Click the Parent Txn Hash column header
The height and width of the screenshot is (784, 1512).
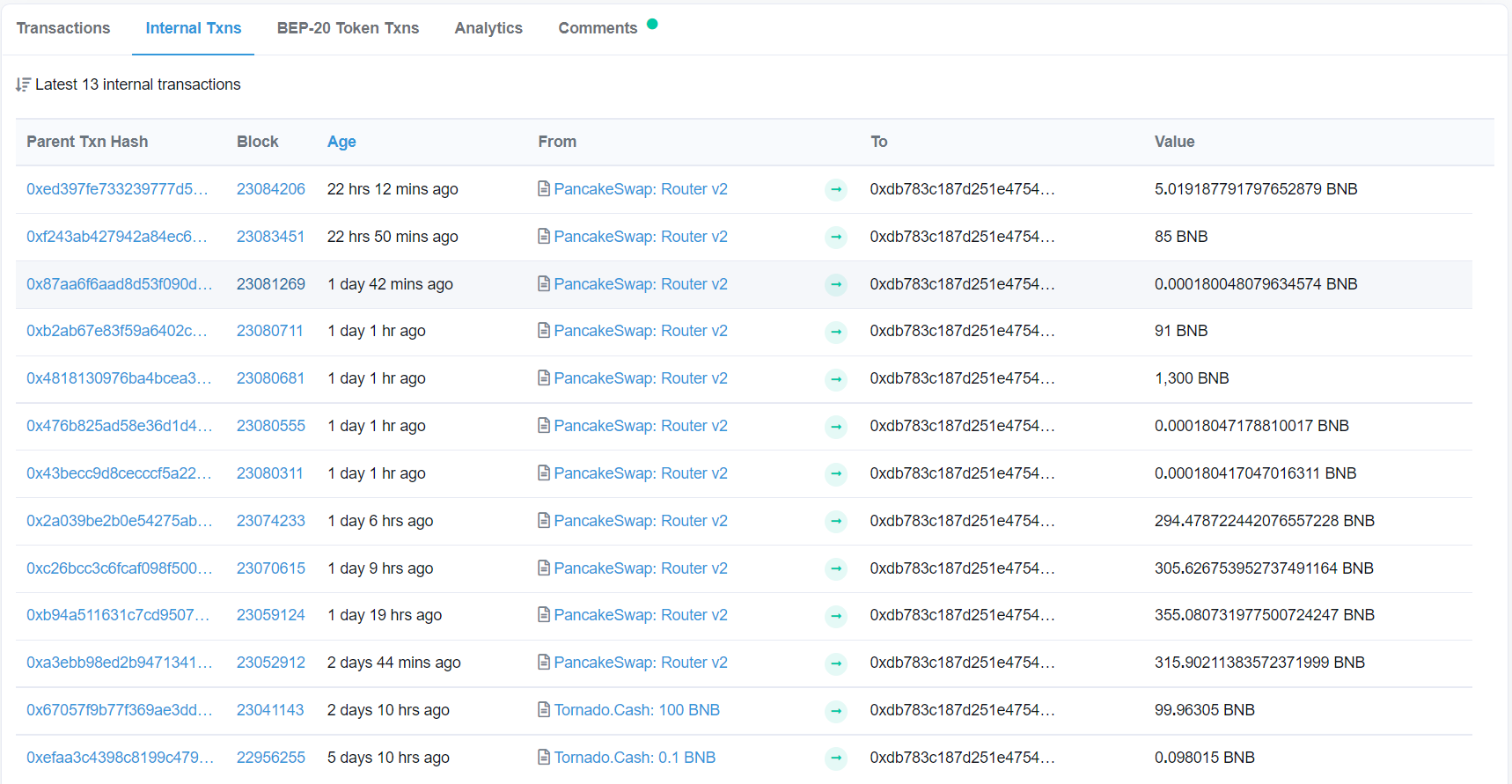click(x=87, y=142)
